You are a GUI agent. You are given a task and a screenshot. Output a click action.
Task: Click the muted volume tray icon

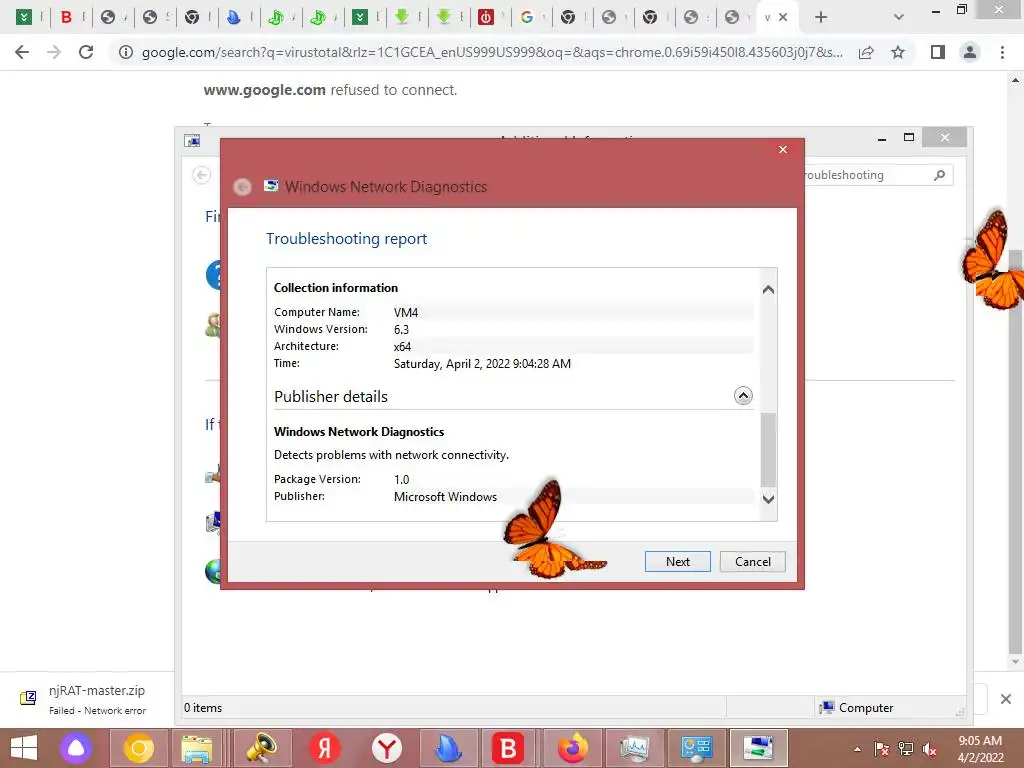click(x=929, y=749)
